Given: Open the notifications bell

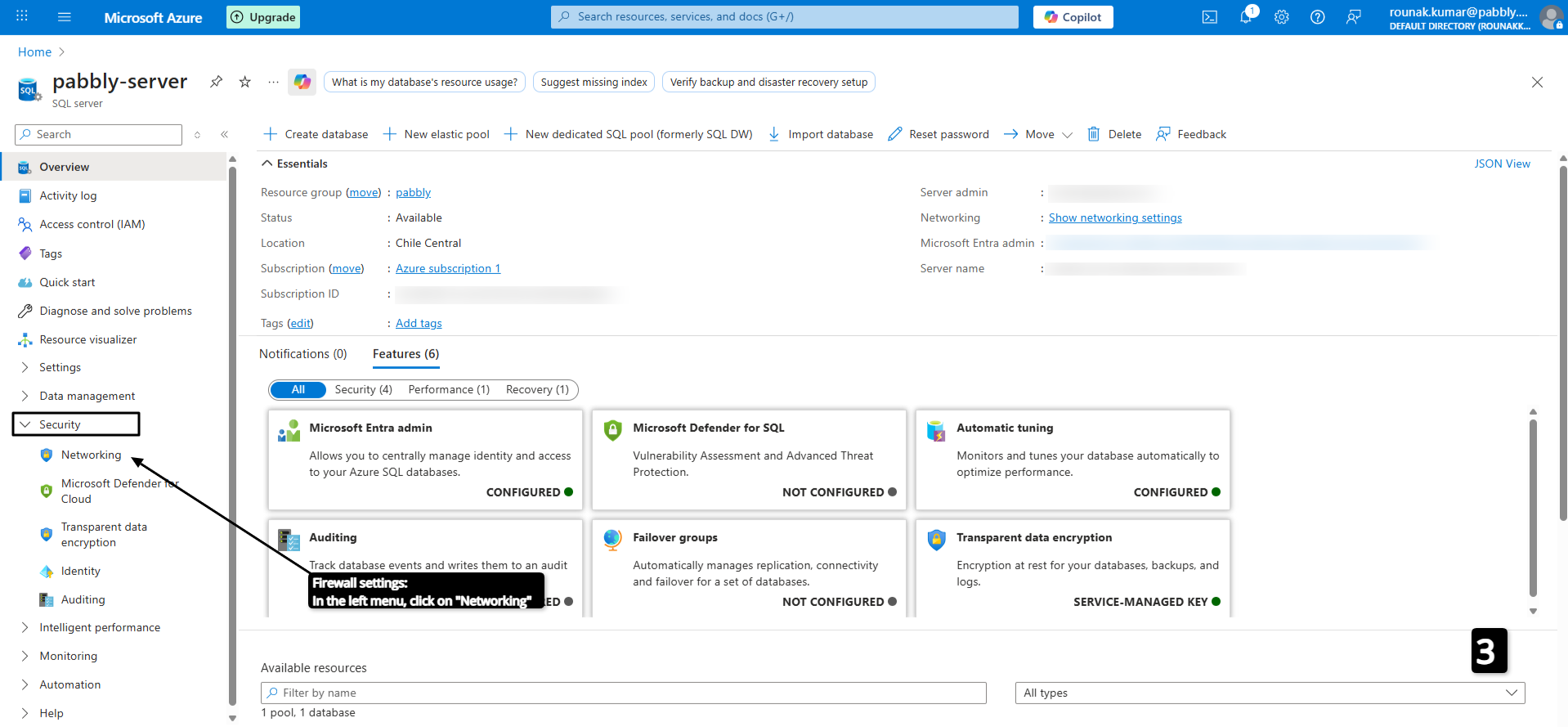Looking at the screenshot, I should (1245, 17).
